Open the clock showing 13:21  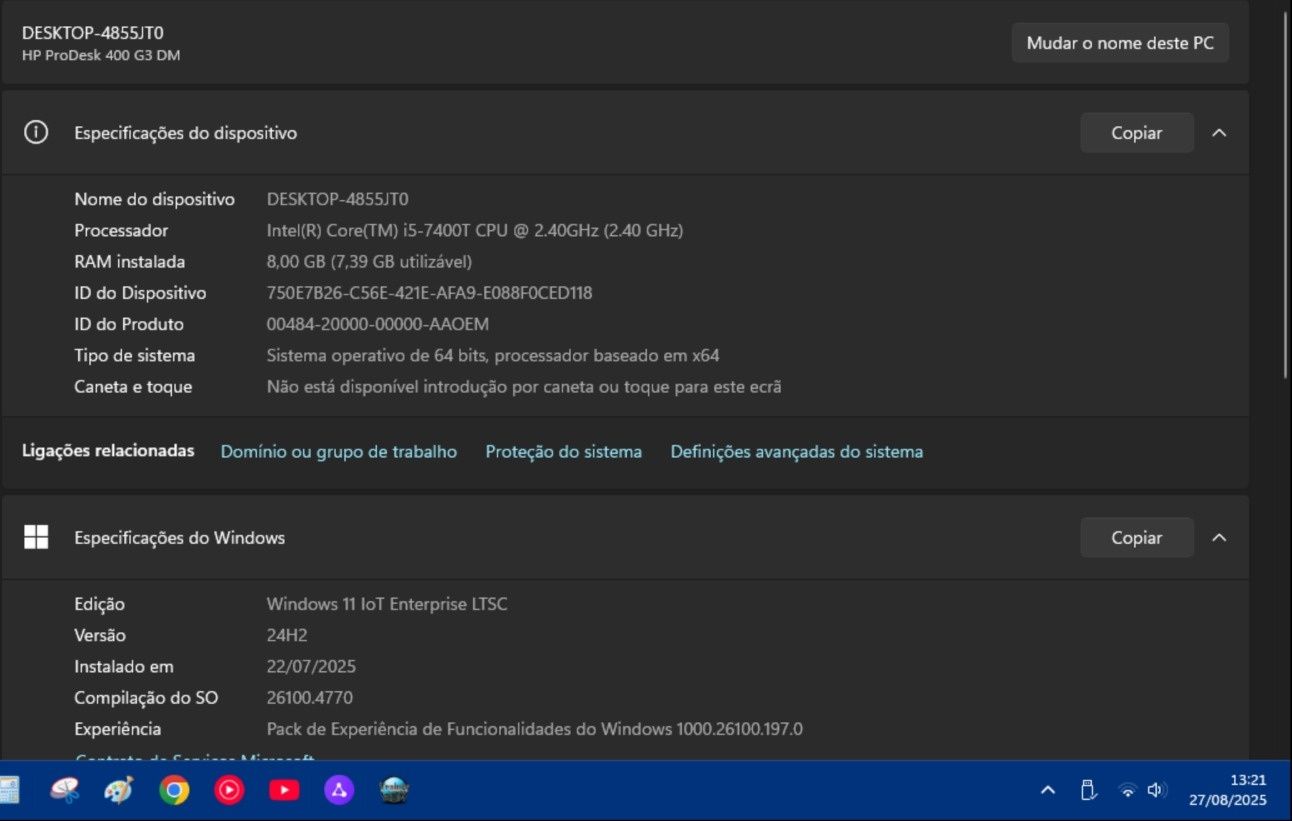coord(1227,790)
